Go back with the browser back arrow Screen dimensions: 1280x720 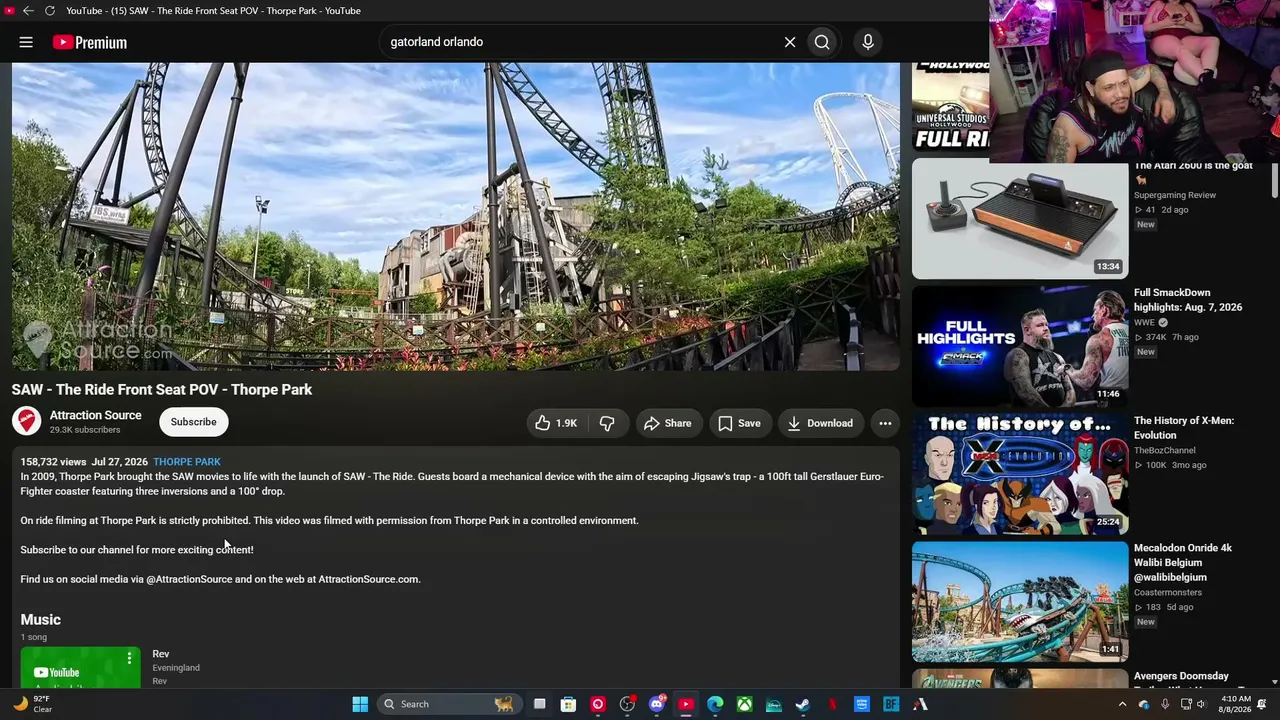coord(28,11)
